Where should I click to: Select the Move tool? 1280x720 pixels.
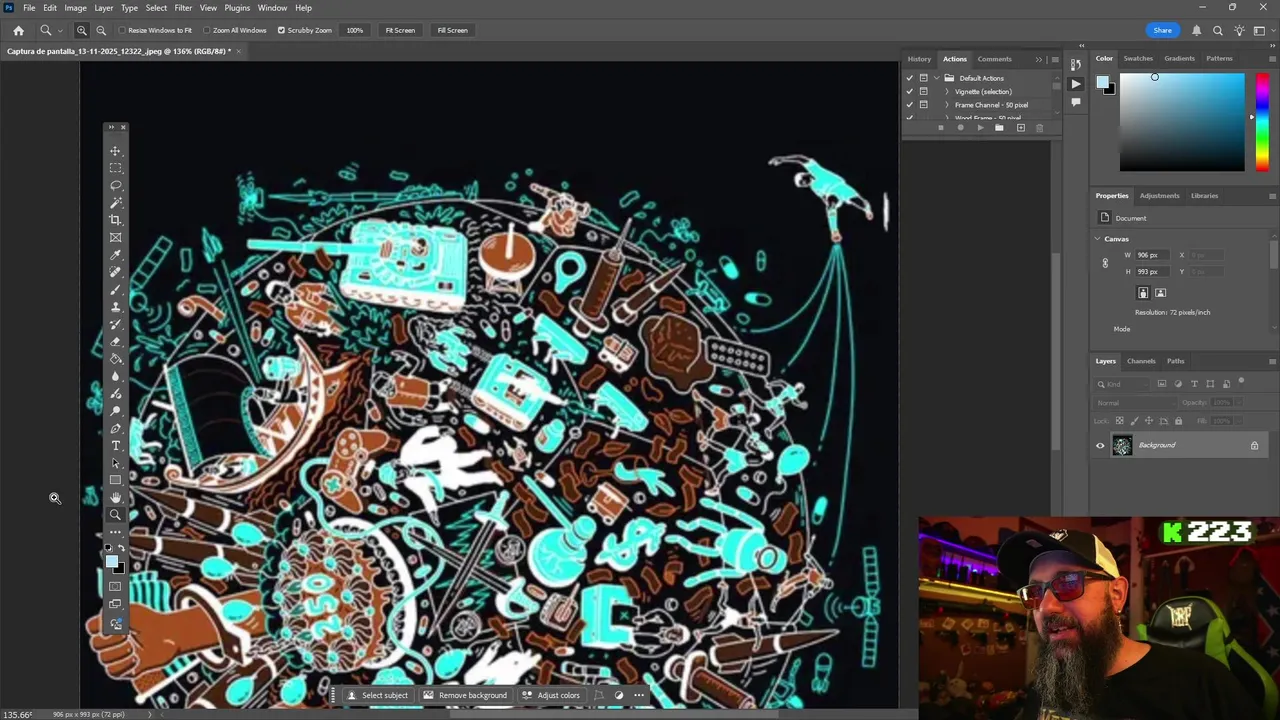[116, 151]
